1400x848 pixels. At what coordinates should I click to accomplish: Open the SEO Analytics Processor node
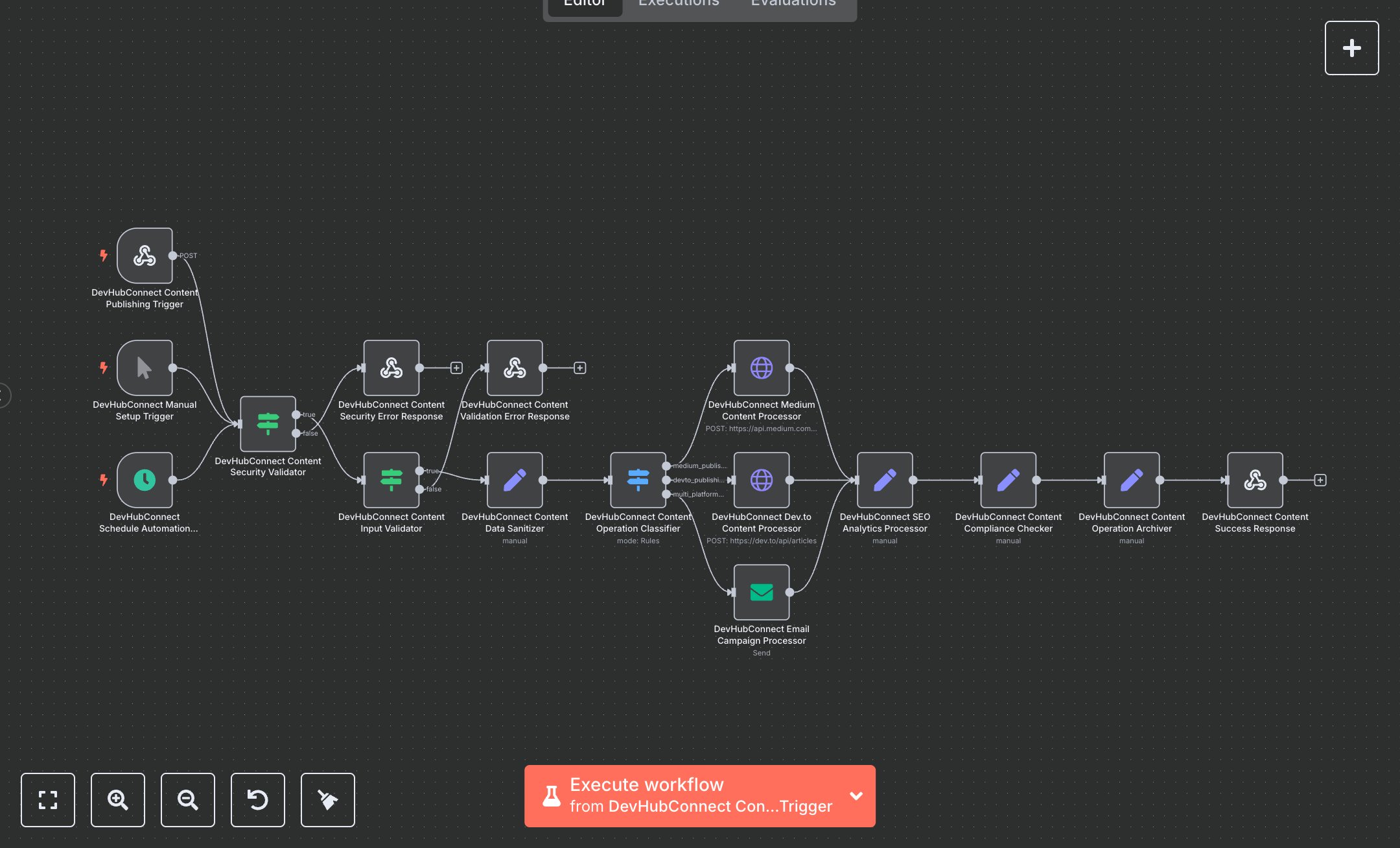click(884, 480)
